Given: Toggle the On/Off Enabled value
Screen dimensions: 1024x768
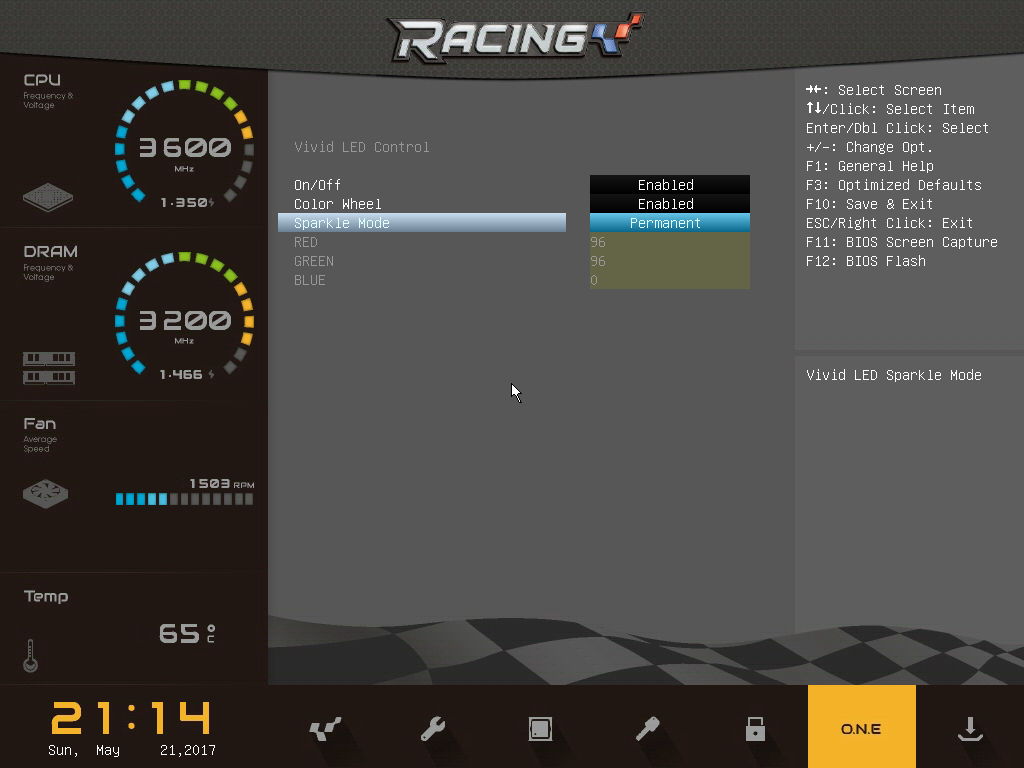Looking at the screenshot, I should coord(669,185).
